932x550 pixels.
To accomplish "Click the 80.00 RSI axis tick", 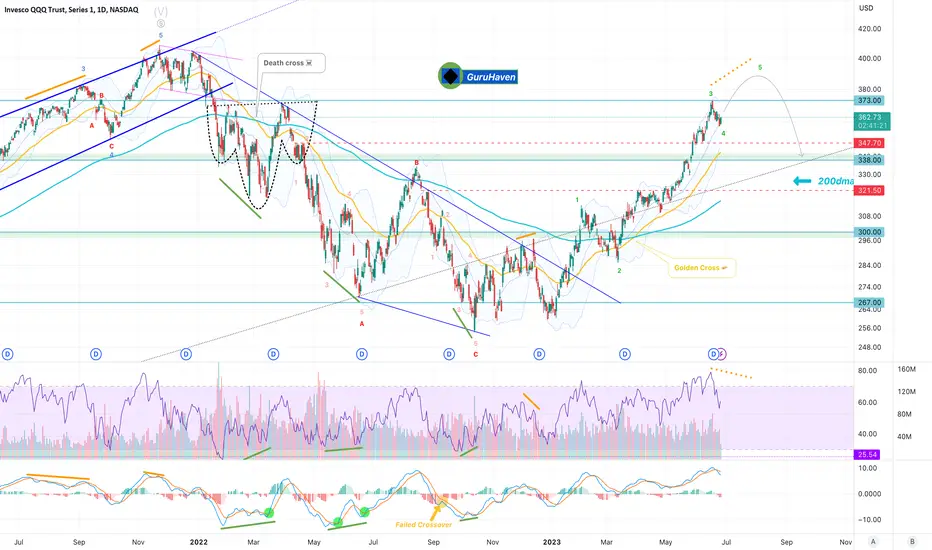I will (x=868, y=370).
